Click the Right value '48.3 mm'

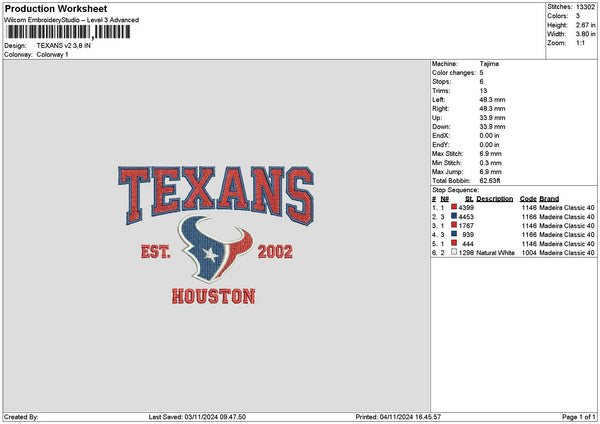tap(492, 109)
